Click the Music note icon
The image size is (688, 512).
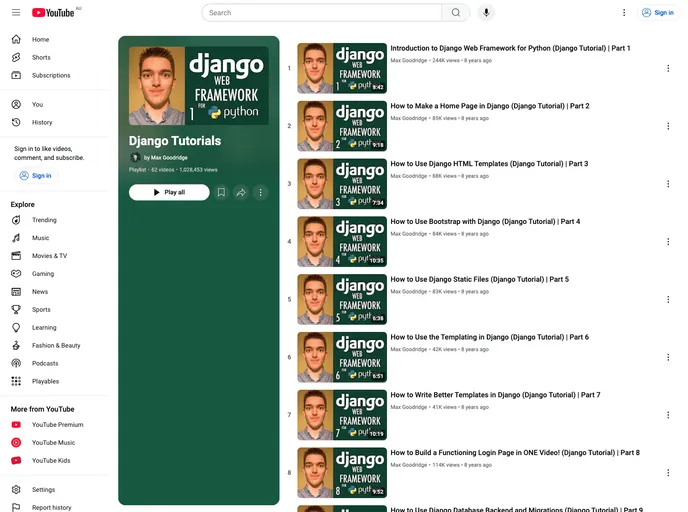coord(16,238)
